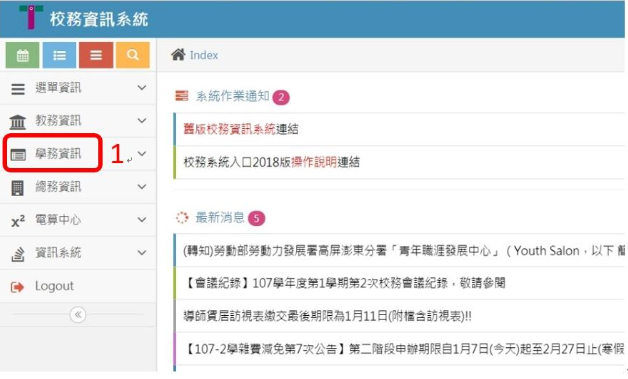The width and height of the screenshot is (628, 379).
Task: Select Logout in the sidebar
Action: point(78,286)
